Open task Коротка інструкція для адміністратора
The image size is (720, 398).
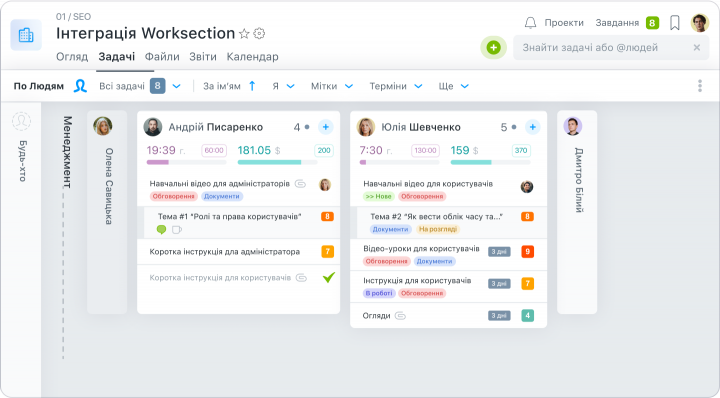point(225,252)
